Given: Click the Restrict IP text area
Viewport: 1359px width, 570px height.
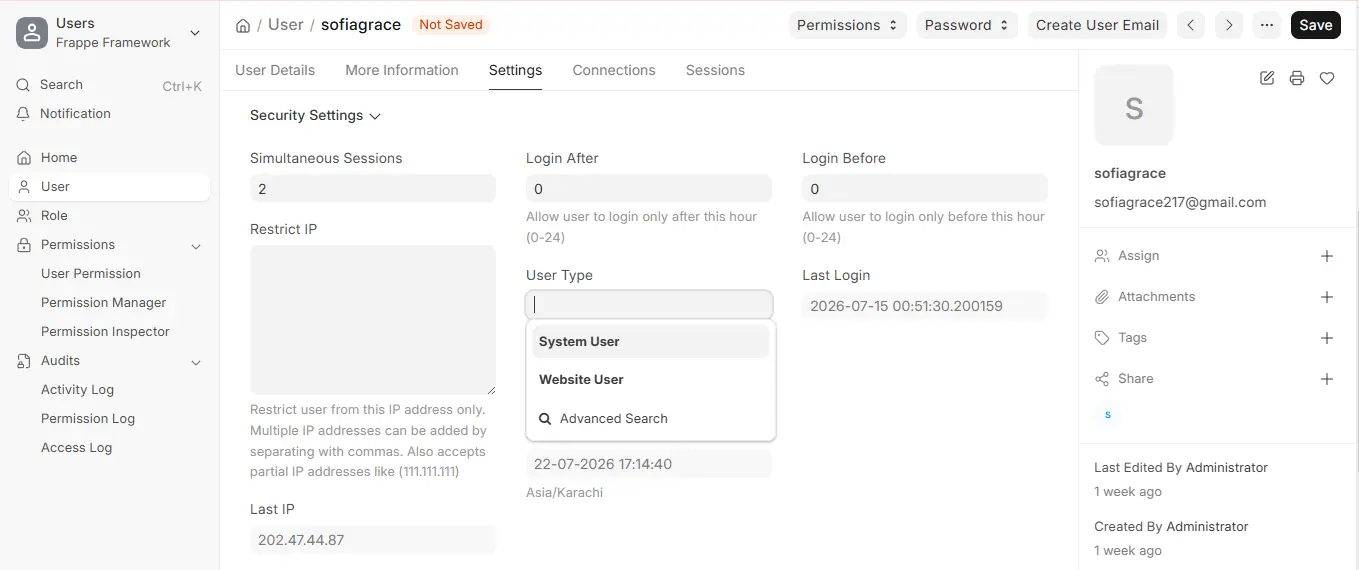Looking at the screenshot, I should (373, 320).
